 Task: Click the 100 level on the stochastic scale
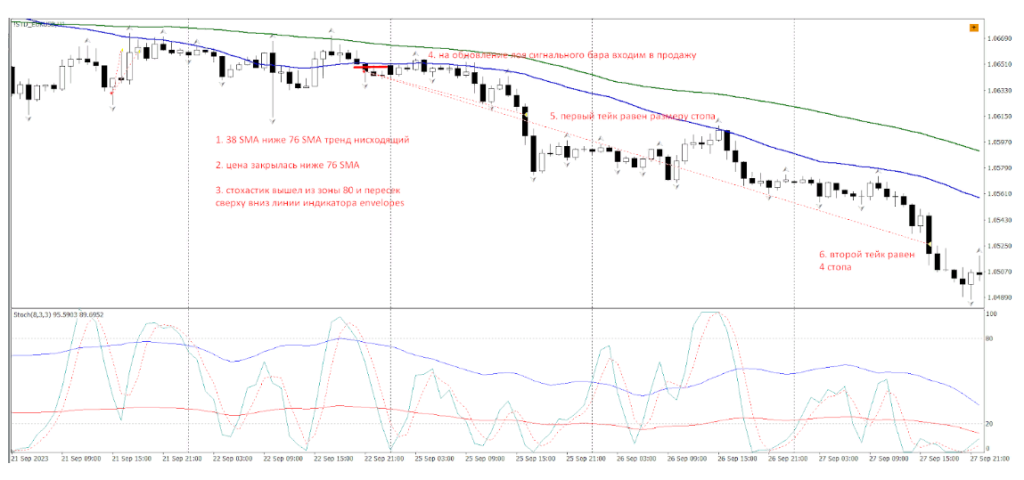pyautogui.click(x=991, y=314)
